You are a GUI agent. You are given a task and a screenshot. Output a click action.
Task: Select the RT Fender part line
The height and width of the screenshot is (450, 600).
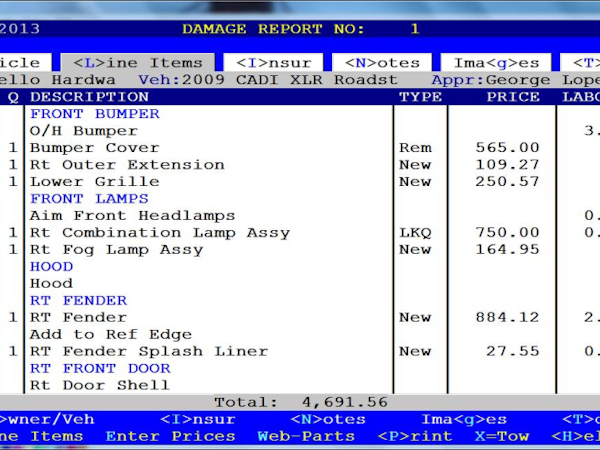[78, 317]
